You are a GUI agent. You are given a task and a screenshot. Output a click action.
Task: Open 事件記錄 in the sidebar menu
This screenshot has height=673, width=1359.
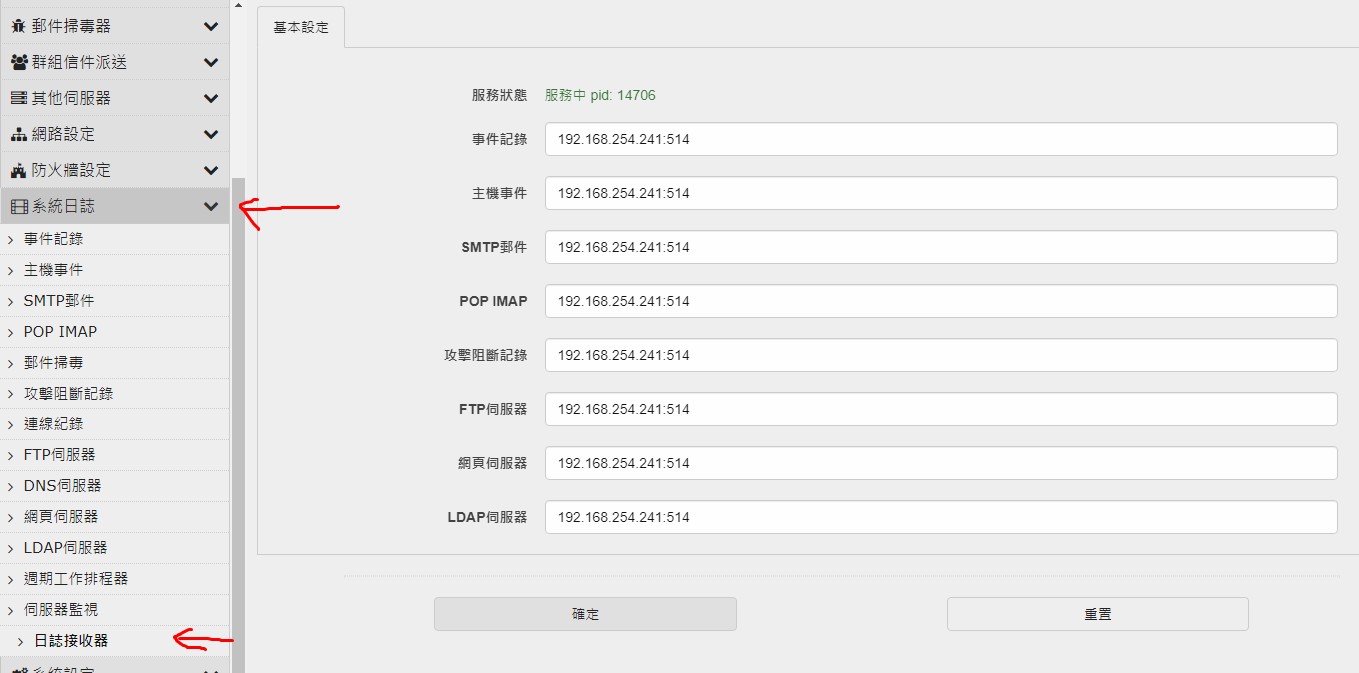[x=53, y=239]
